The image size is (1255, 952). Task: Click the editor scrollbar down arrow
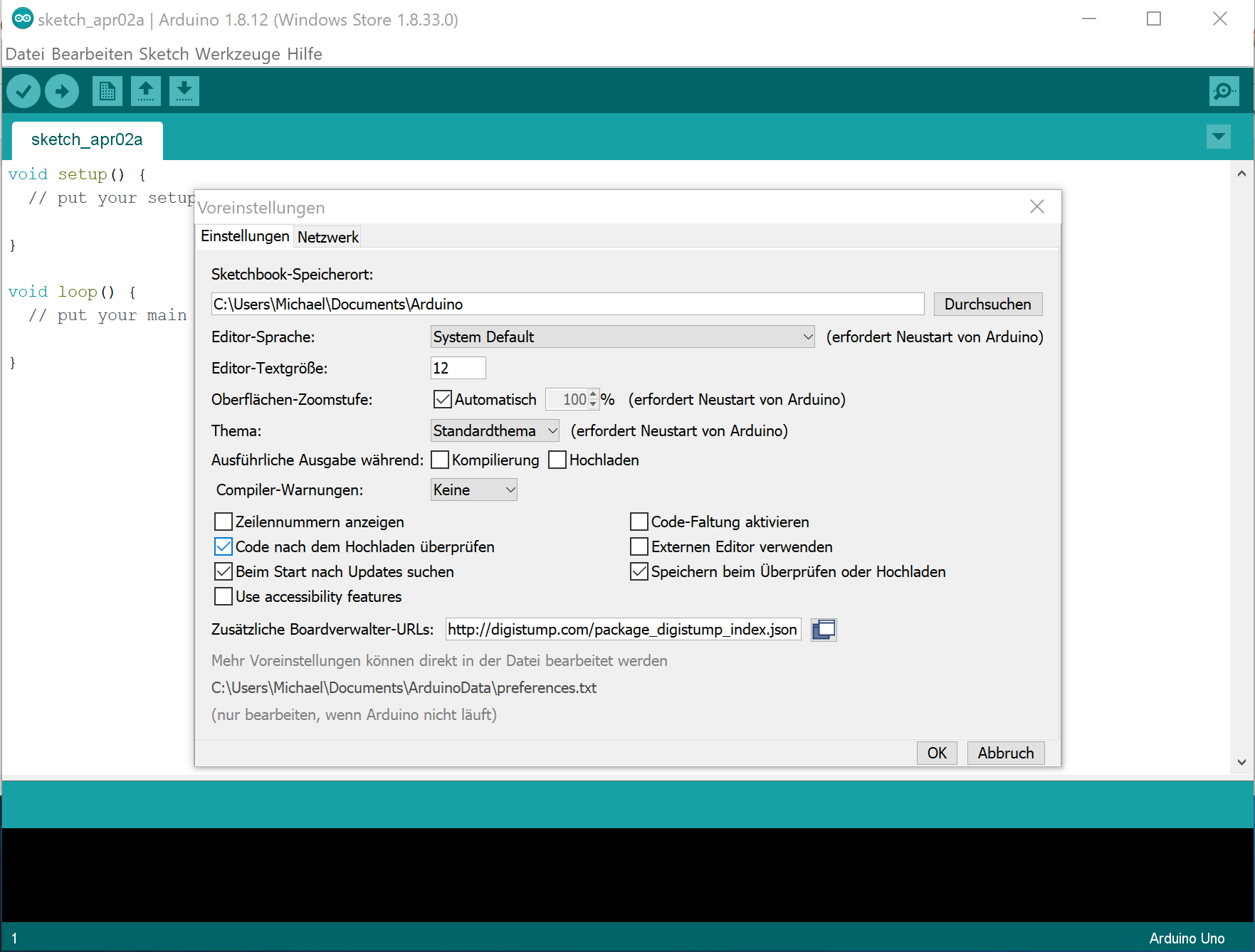[1241, 762]
